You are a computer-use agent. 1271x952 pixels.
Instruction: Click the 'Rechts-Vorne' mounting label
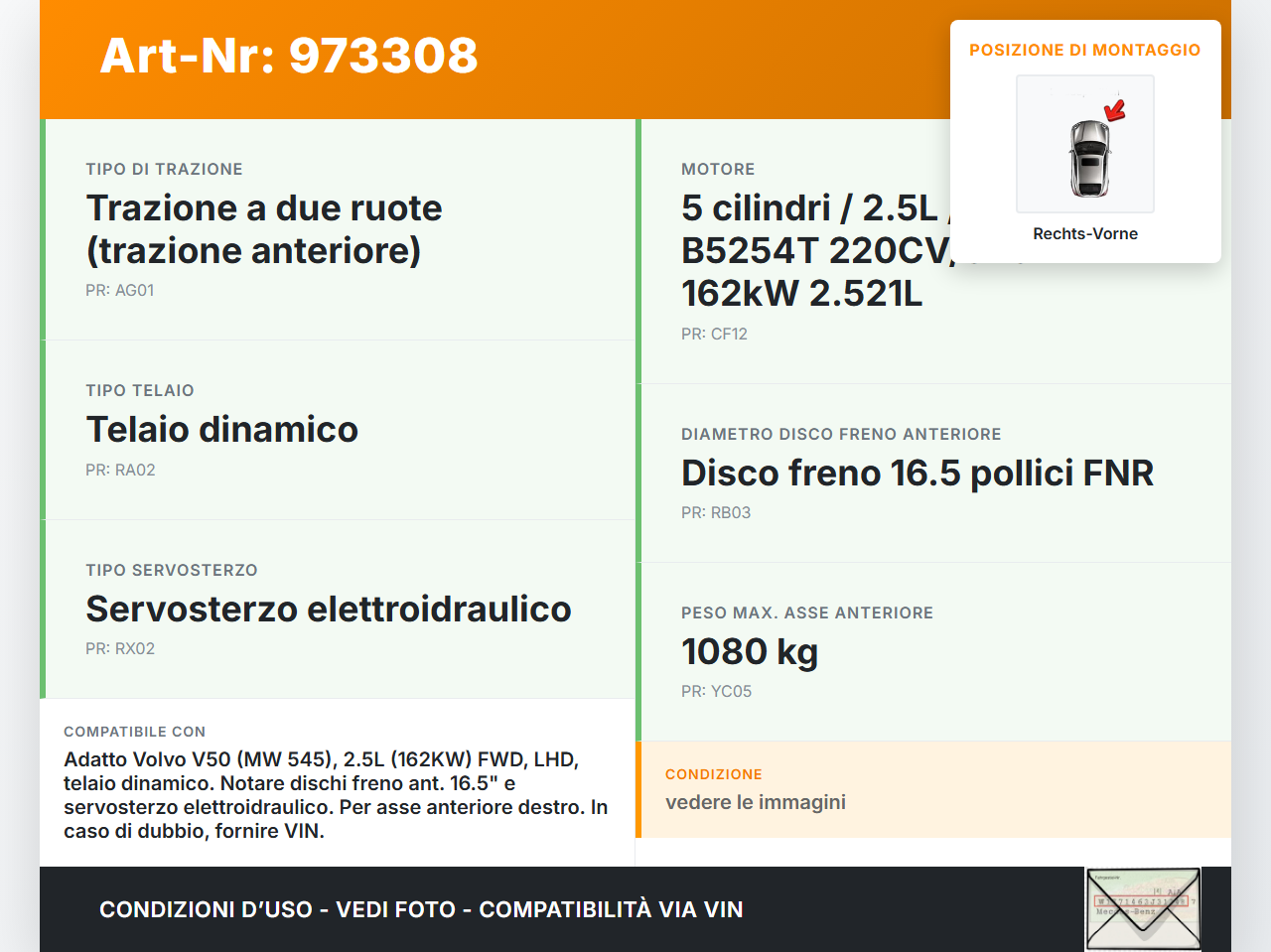click(1084, 233)
